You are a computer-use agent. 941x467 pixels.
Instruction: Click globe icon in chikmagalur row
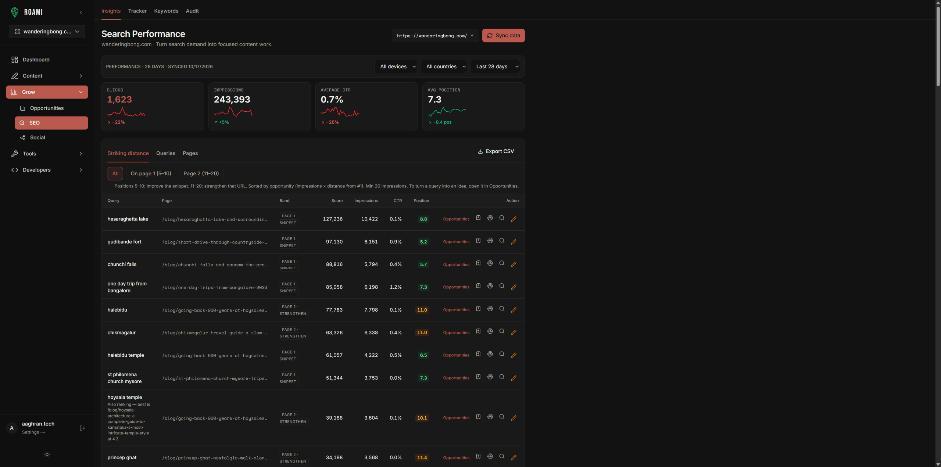tap(490, 331)
